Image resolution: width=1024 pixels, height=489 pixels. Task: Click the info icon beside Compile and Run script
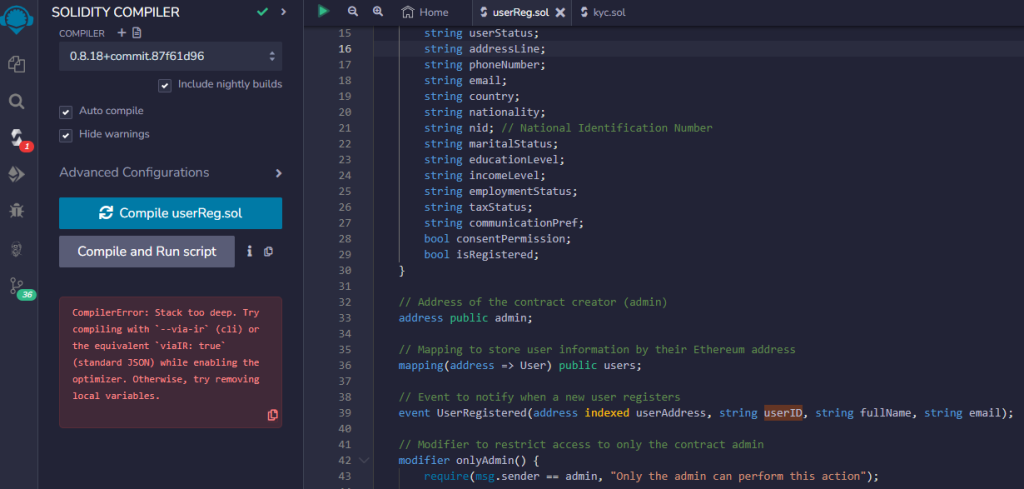tap(249, 251)
